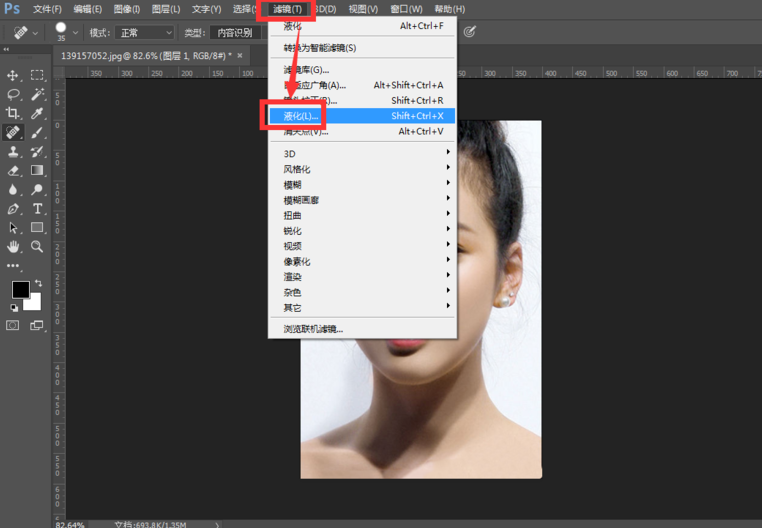The width and height of the screenshot is (762, 528).
Task: Reapply last filter 液化 at menu top
Action: [x=362, y=26]
